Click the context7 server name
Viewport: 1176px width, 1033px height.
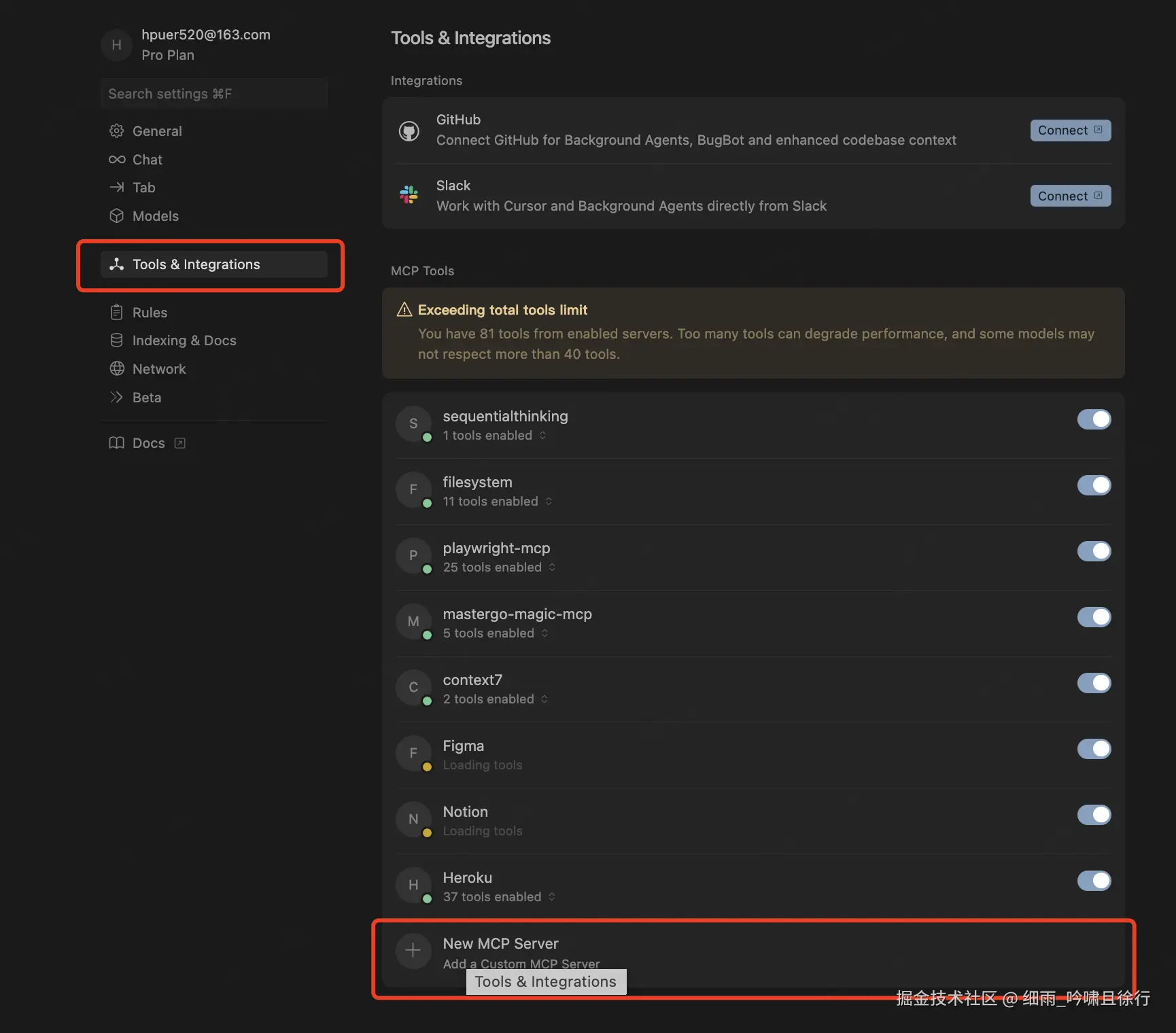point(472,680)
